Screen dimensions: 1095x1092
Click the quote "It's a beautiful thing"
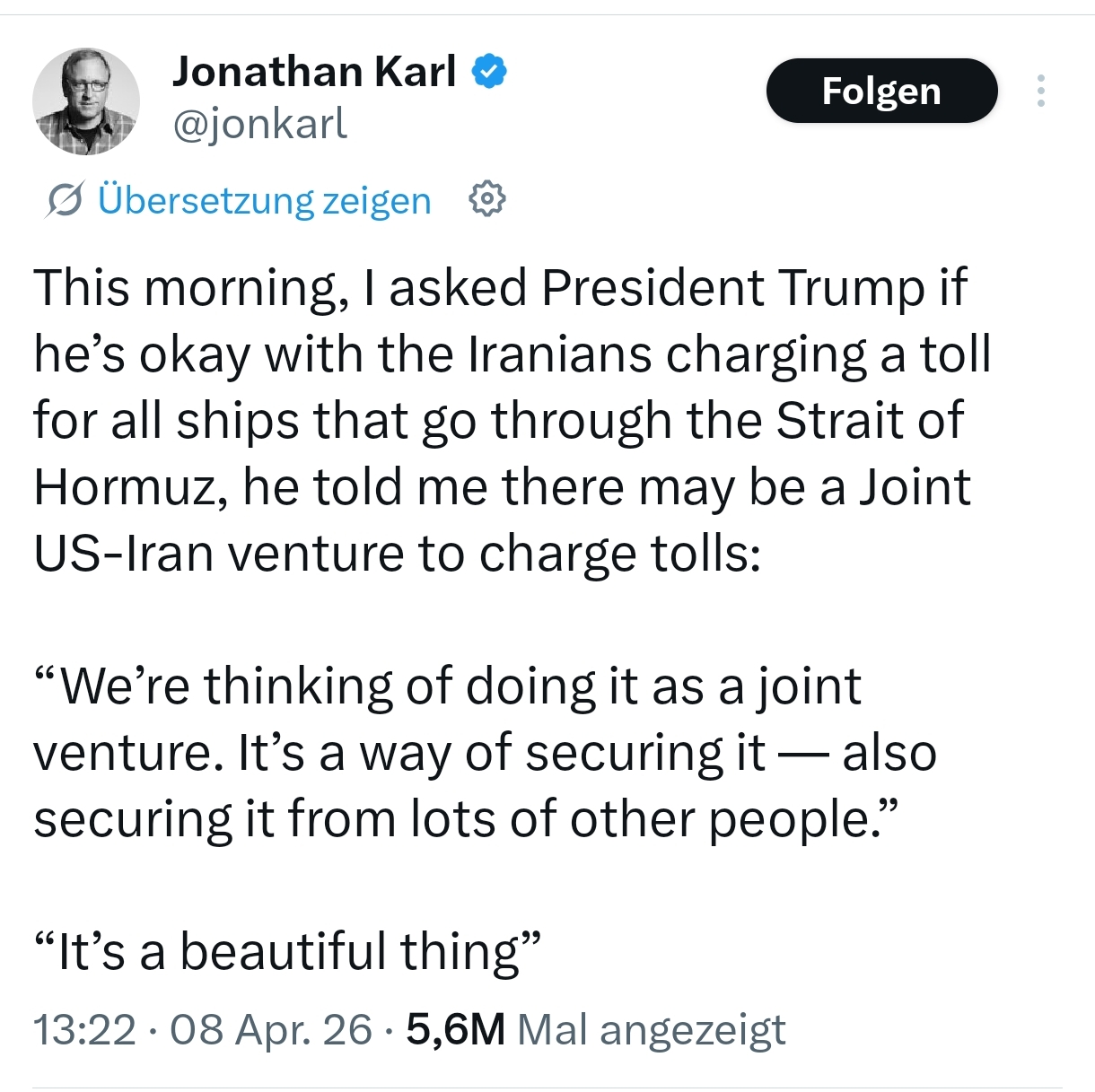coord(287,951)
